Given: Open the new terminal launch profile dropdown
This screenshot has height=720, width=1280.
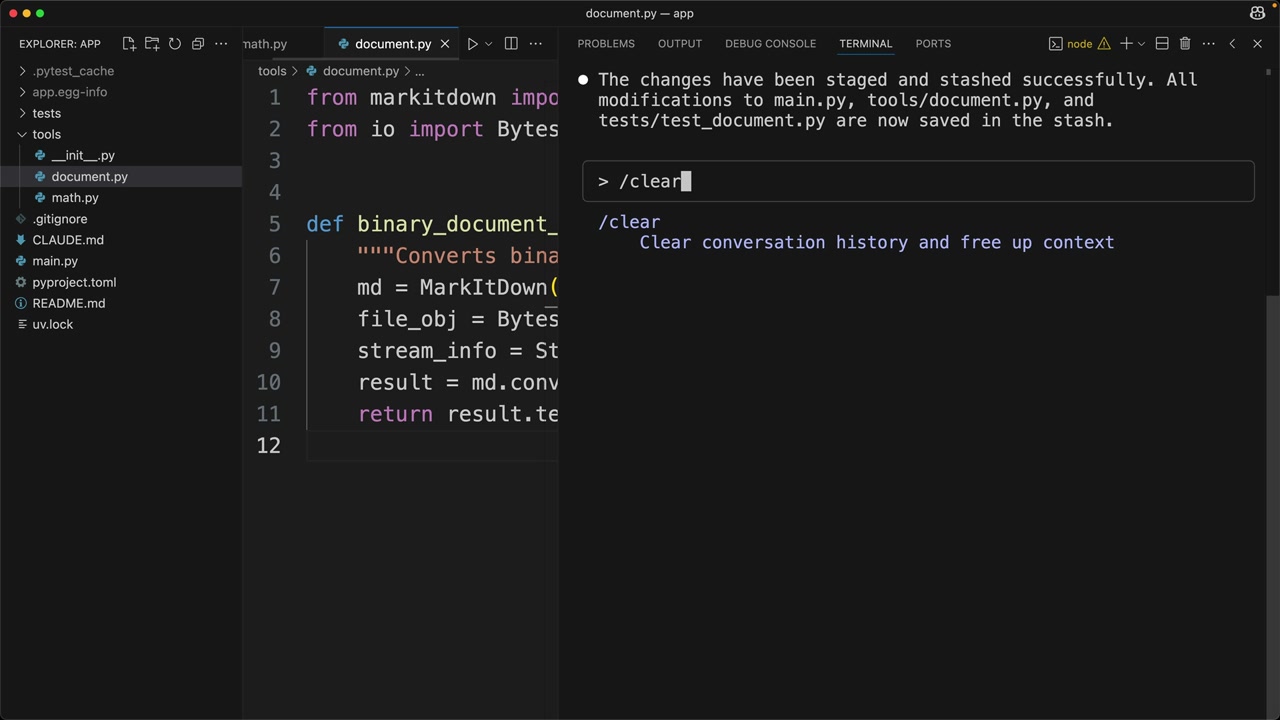Looking at the screenshot, I should 1141,44.
